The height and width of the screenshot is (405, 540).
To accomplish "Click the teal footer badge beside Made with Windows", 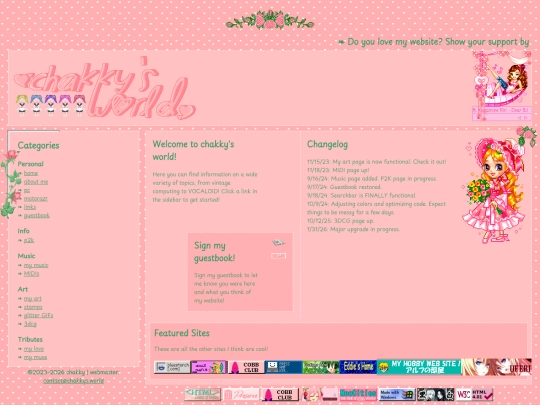I will (358, 394).
